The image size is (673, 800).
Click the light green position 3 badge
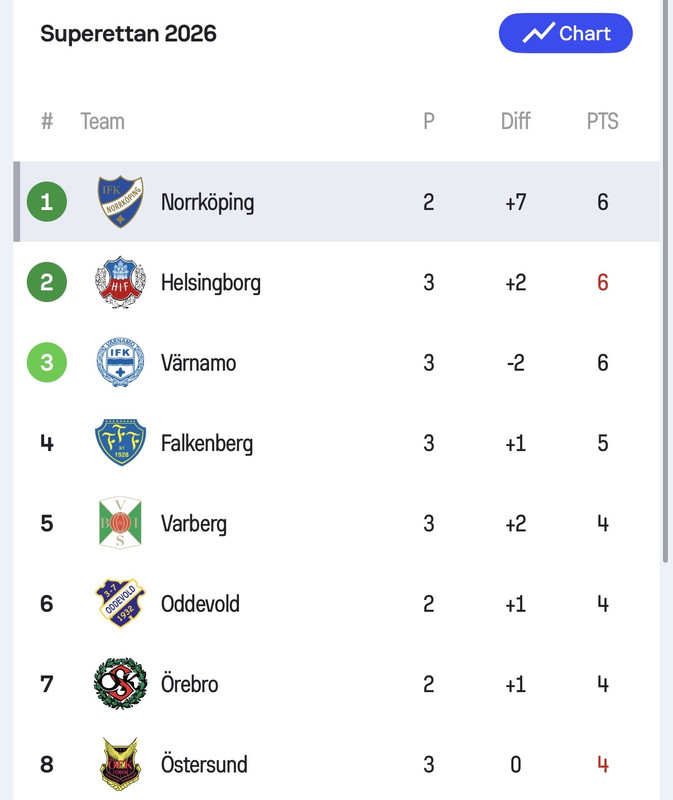[x=47, y=362]
